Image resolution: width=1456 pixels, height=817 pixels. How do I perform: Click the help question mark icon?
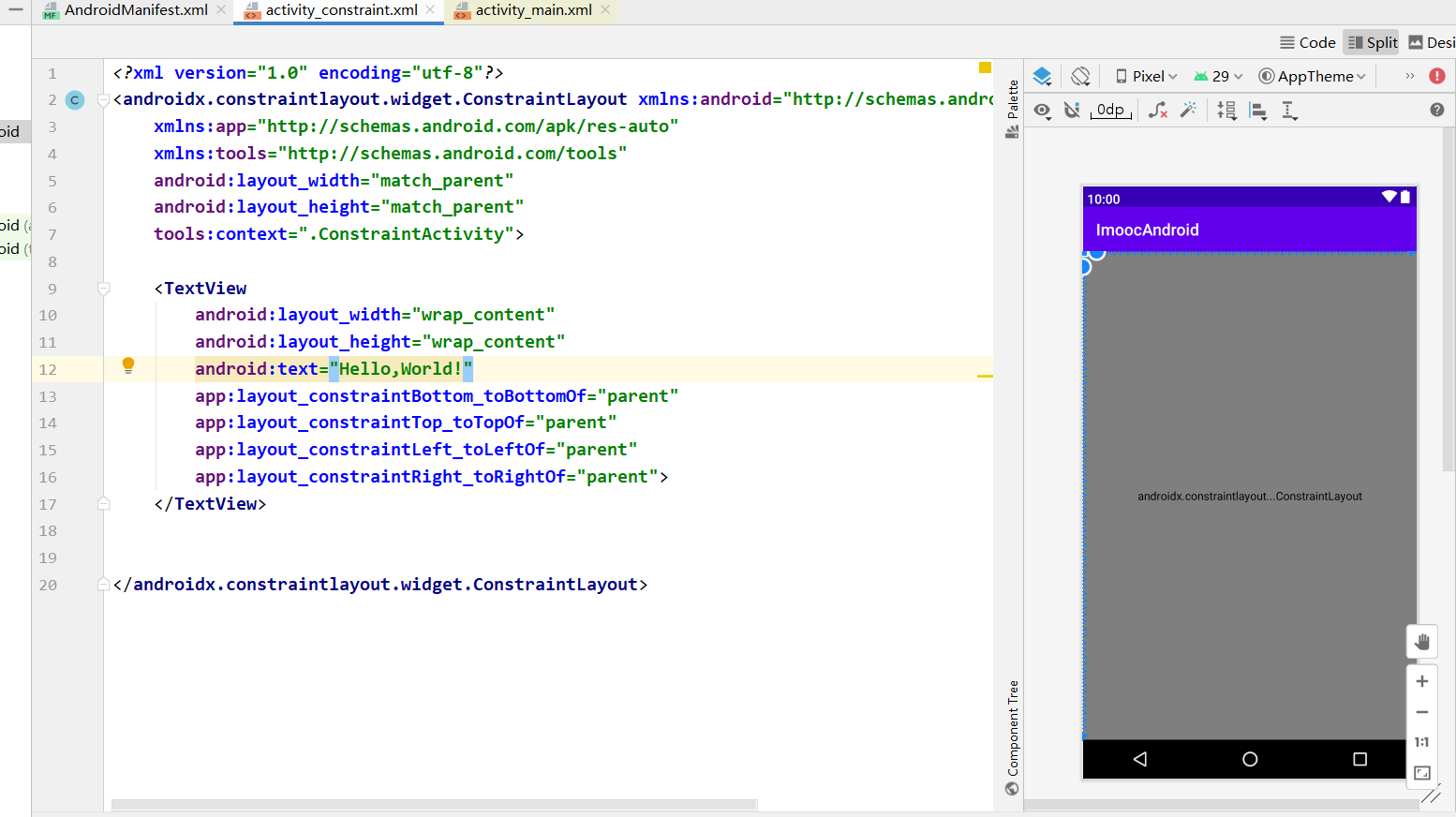click(1437, 110)
